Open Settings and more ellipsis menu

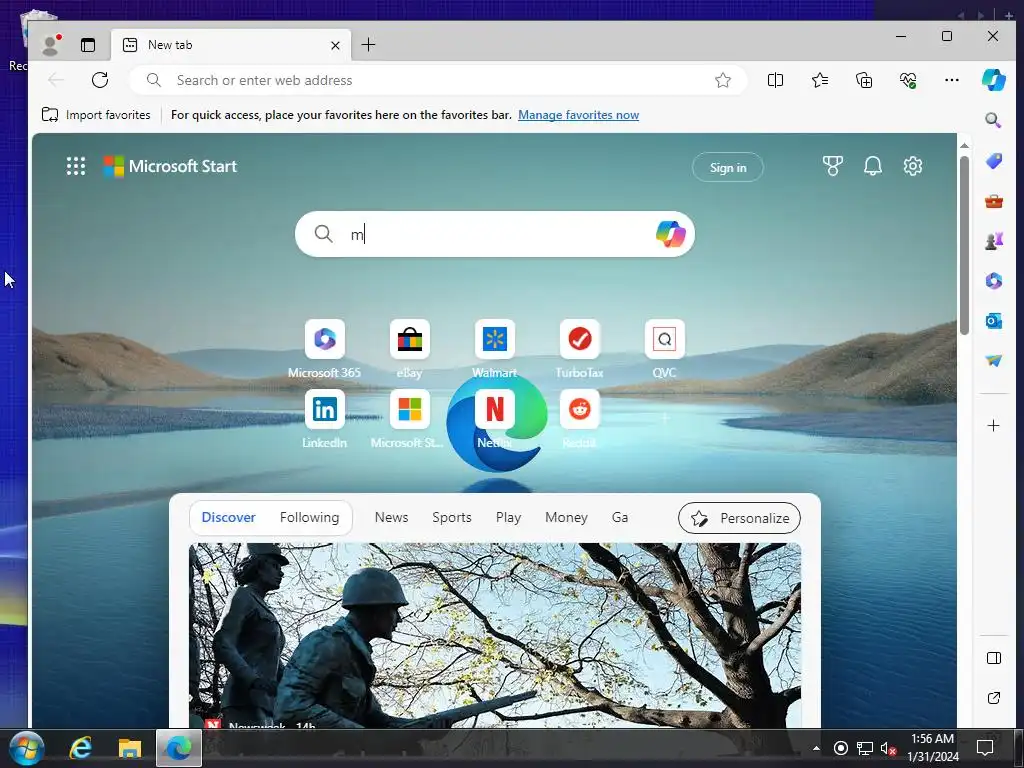952,80
